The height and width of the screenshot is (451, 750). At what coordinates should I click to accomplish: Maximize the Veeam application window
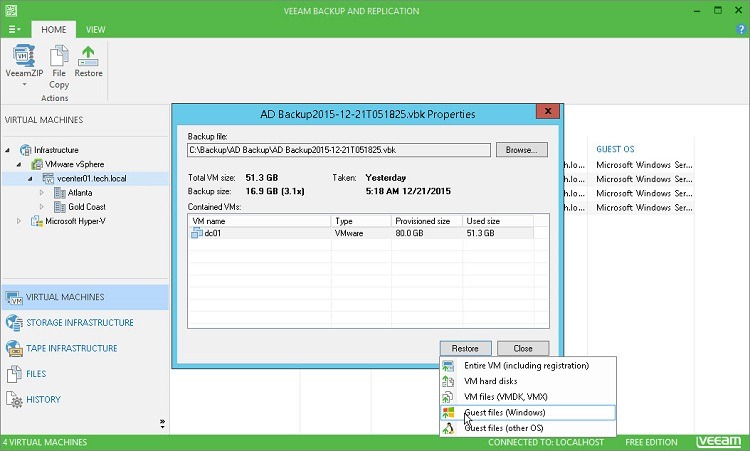click(717, 11)
